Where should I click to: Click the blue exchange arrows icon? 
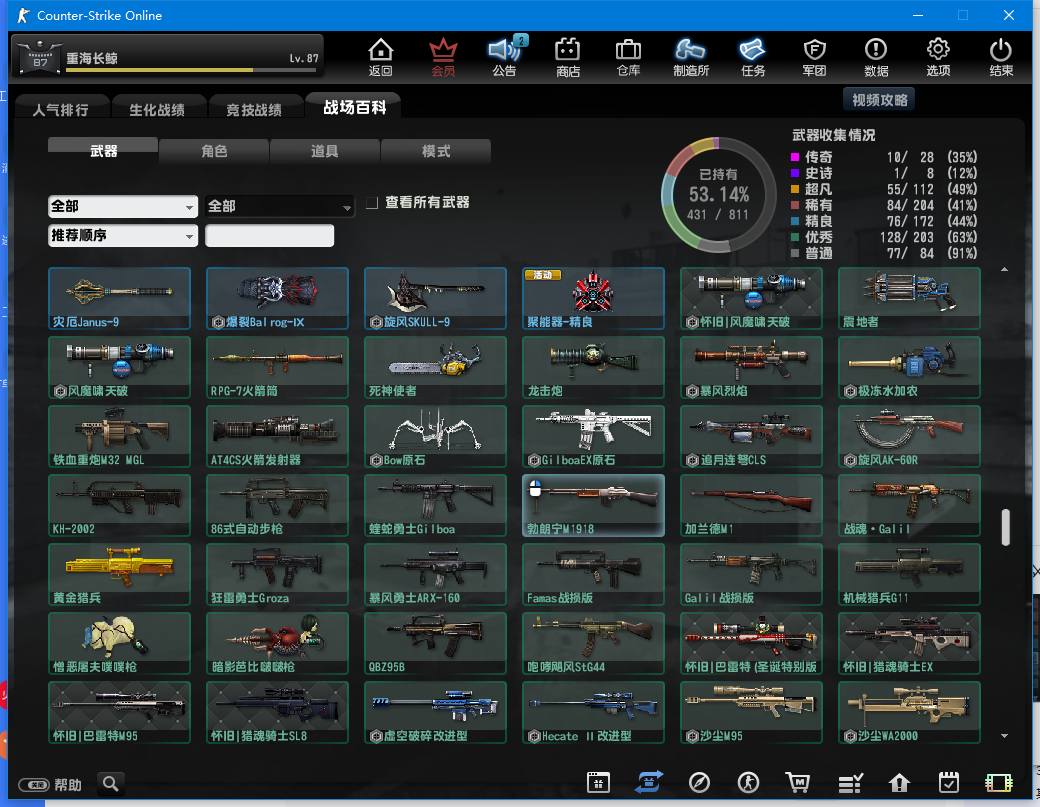(648, 782)
